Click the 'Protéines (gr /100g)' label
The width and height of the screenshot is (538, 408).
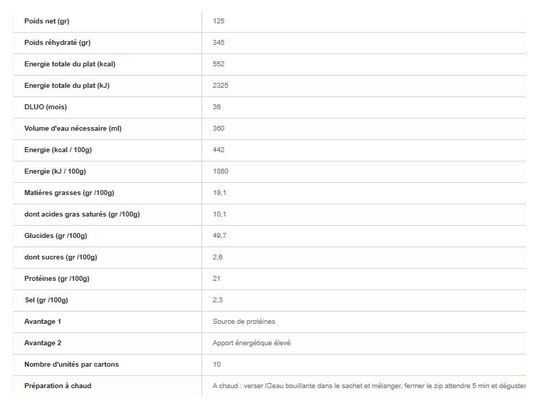pos(57,279)
